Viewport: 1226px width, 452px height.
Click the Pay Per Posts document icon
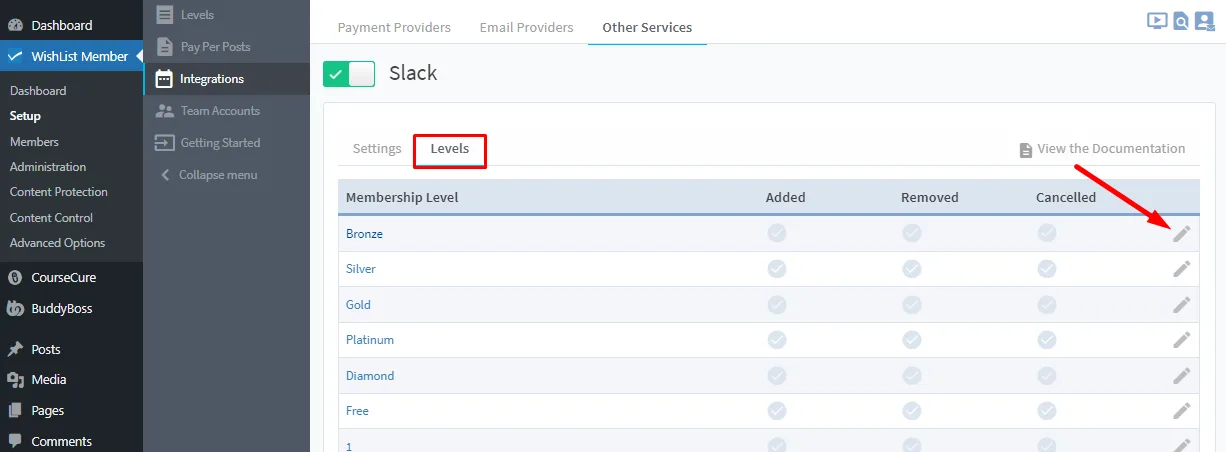165,47
